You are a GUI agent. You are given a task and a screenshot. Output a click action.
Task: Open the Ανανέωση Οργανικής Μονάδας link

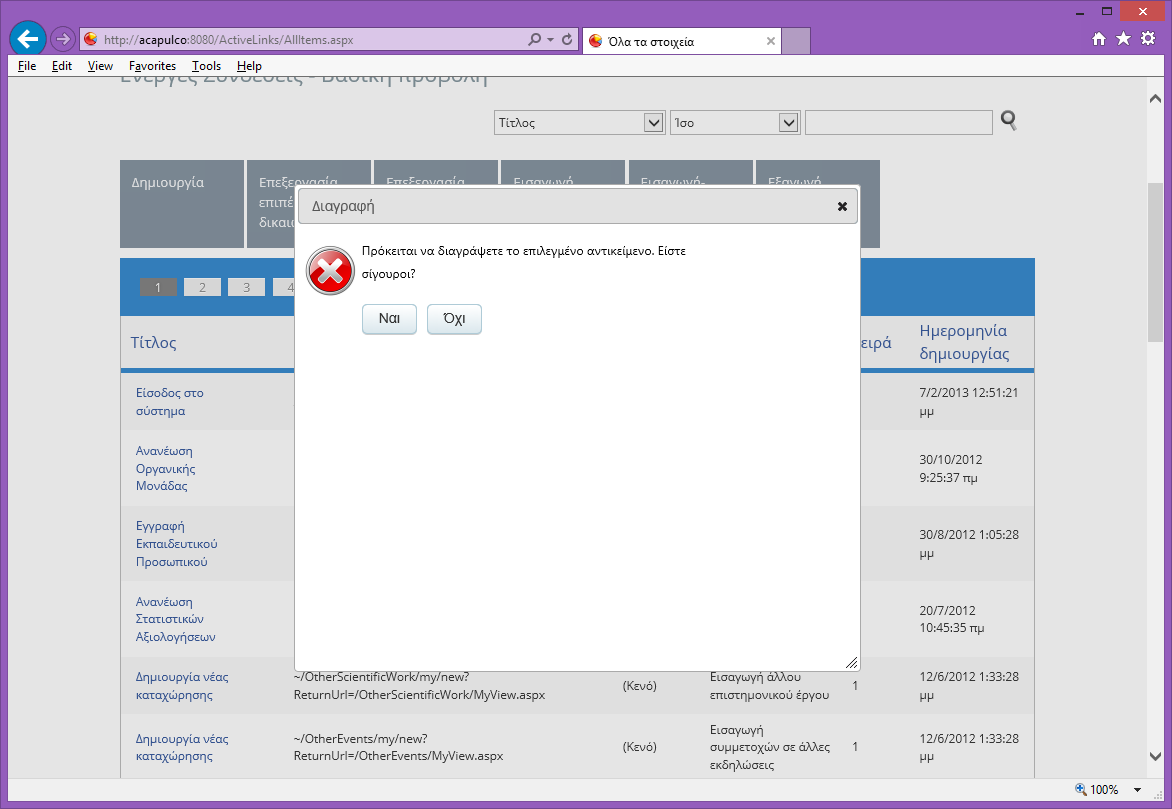pyautogui.click(x=165, y=469)
